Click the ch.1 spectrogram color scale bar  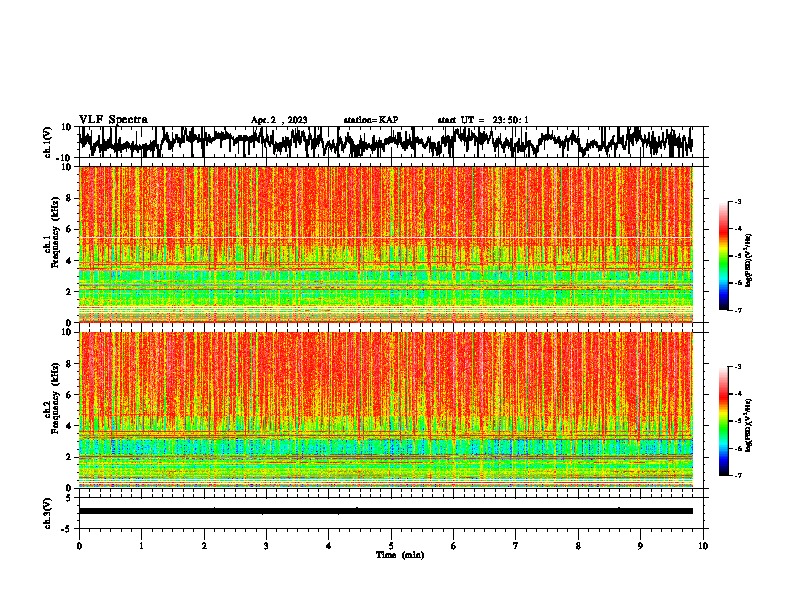[x=723, y=256]
